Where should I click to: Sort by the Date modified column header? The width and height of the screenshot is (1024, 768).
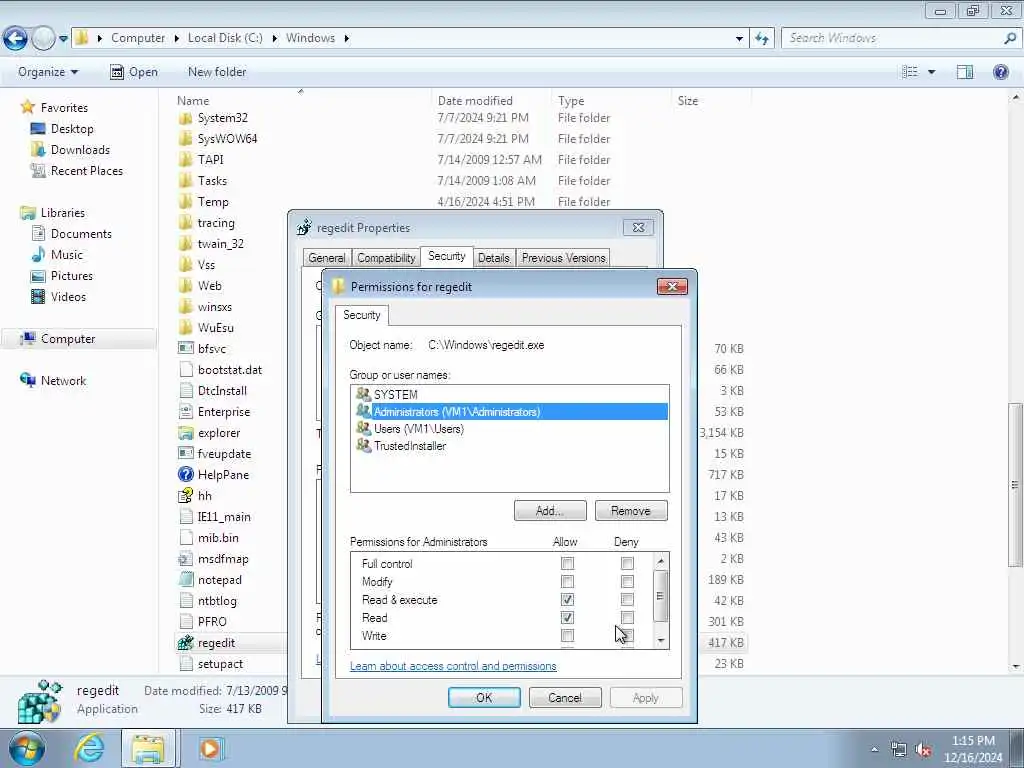tap(491, 101)
